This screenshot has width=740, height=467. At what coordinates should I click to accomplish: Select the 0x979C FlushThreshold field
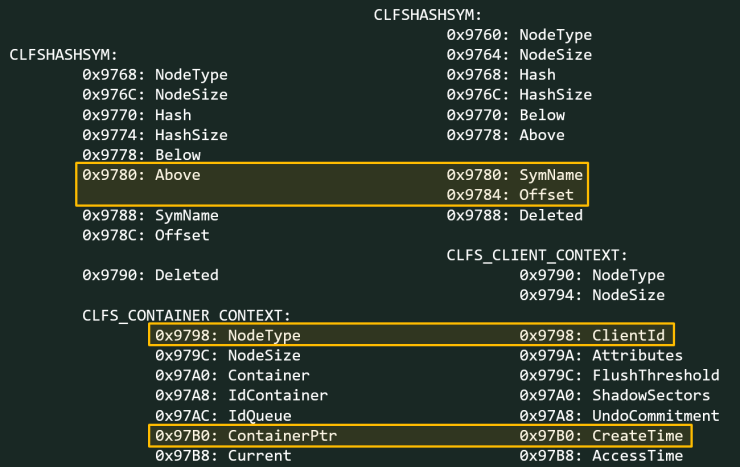619,375
